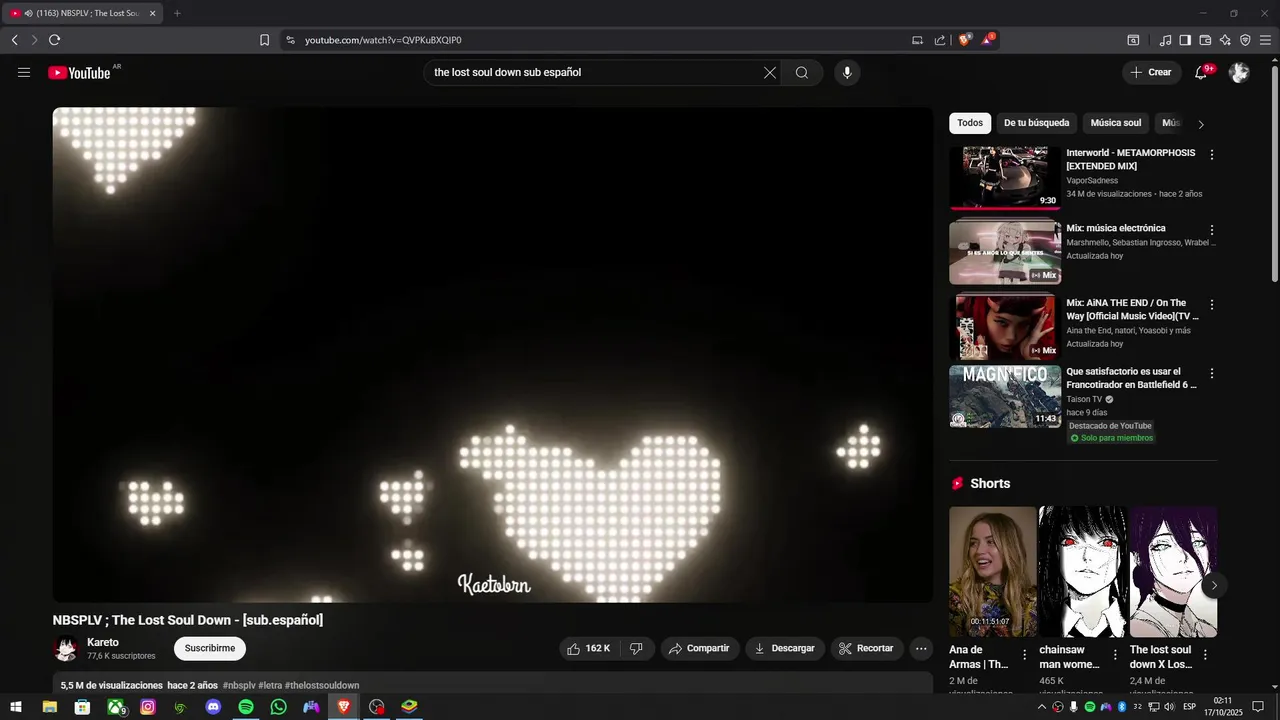
Task: Run the search with the magnifier button
Action: click(802, 72)
